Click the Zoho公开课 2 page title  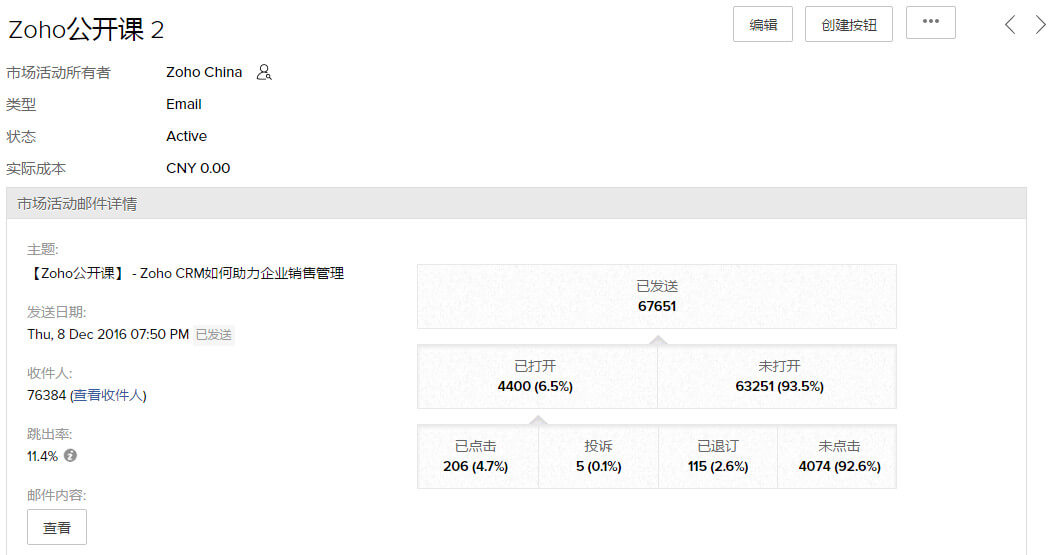click(86, 29)
